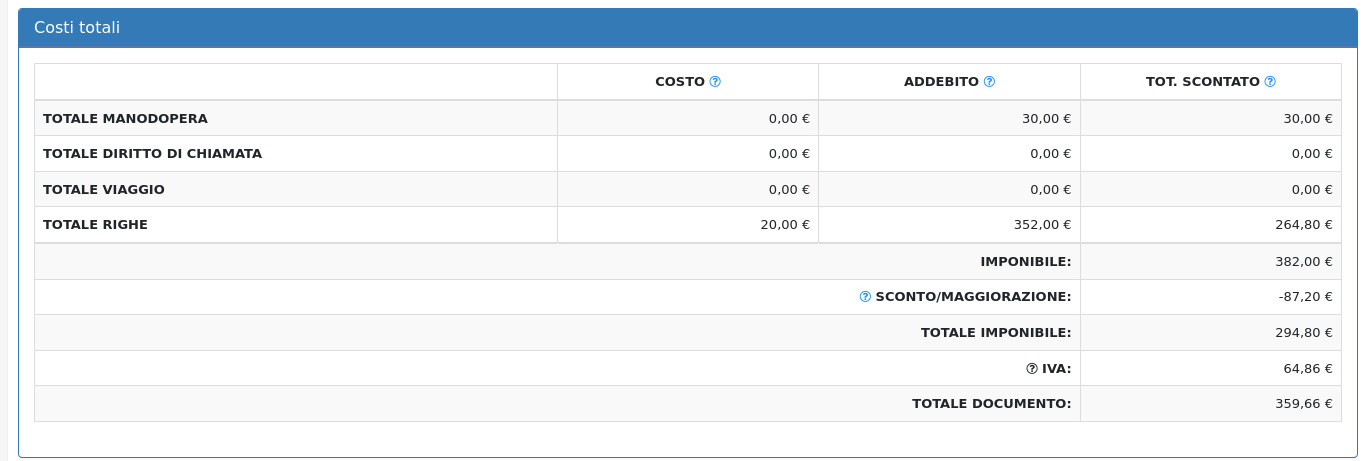The image size is (1365, 461).
Task: Click the question mark icon beside IVA
Action: [x=1032, y=368]
